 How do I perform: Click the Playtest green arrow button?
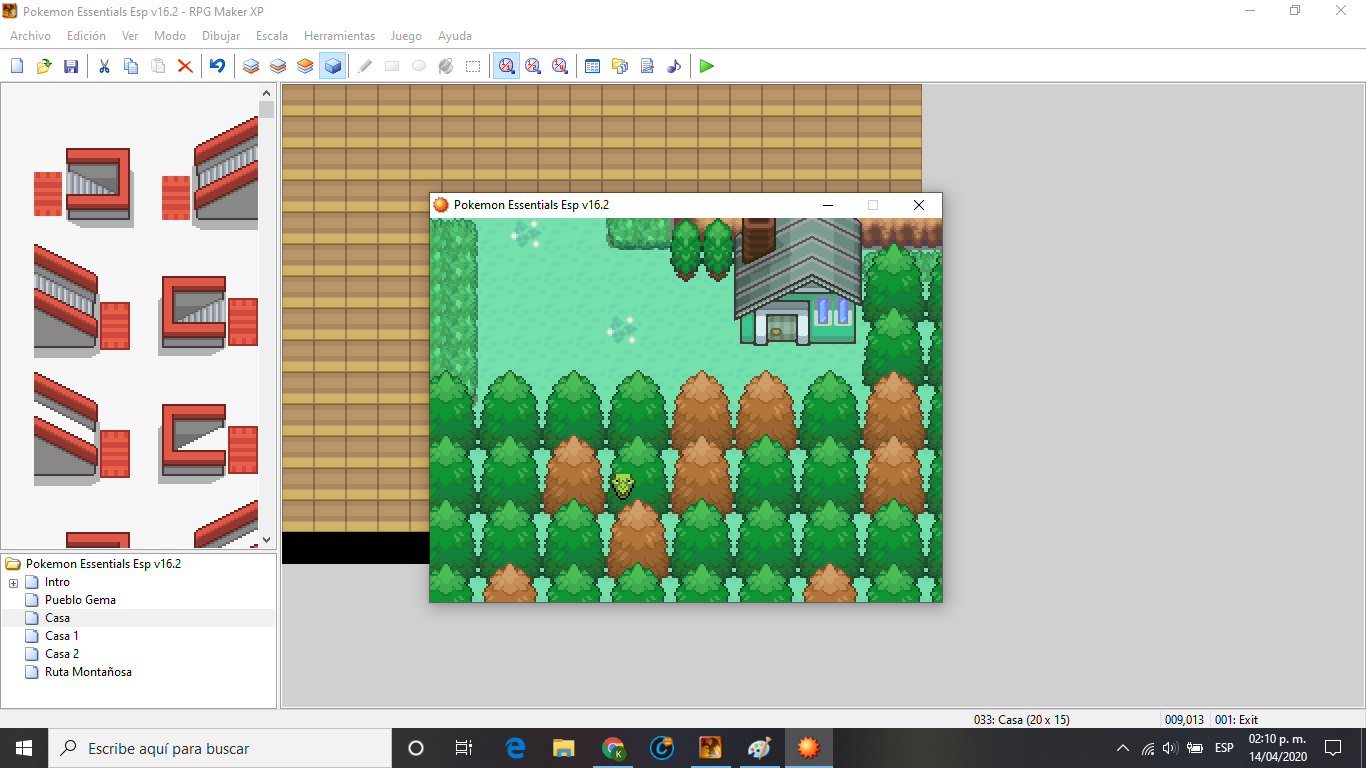pos(707,66)
